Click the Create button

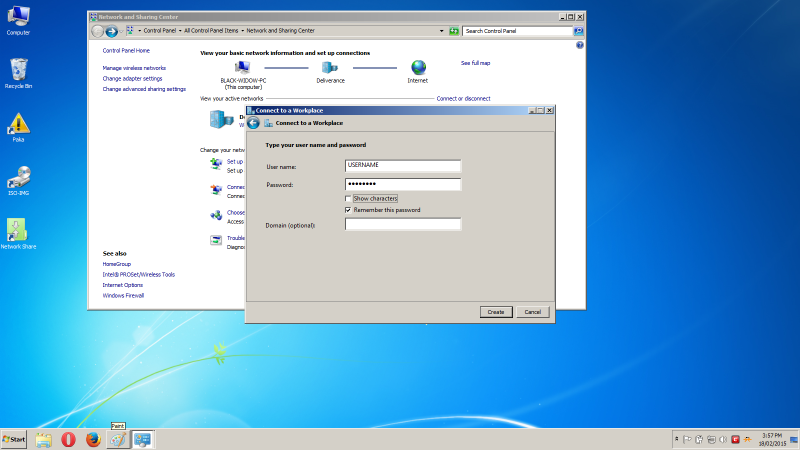(495, 312)
